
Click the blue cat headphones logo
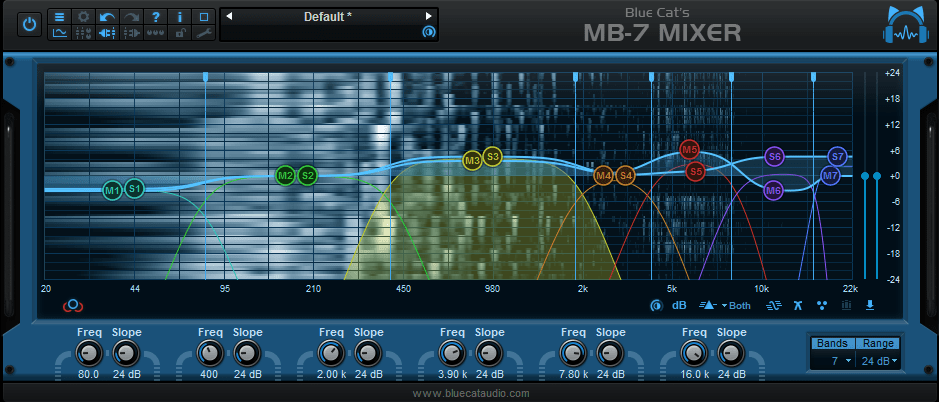point(906,26)
